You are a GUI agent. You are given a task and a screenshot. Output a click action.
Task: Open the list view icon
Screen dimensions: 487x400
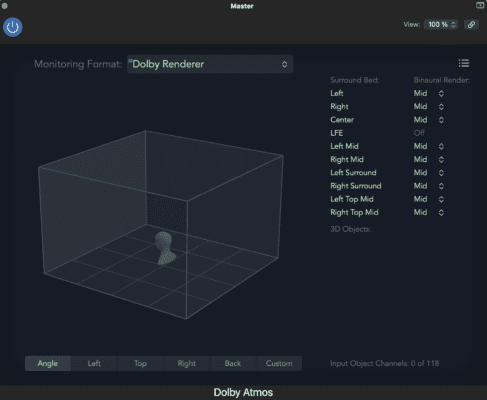point(464,63)
